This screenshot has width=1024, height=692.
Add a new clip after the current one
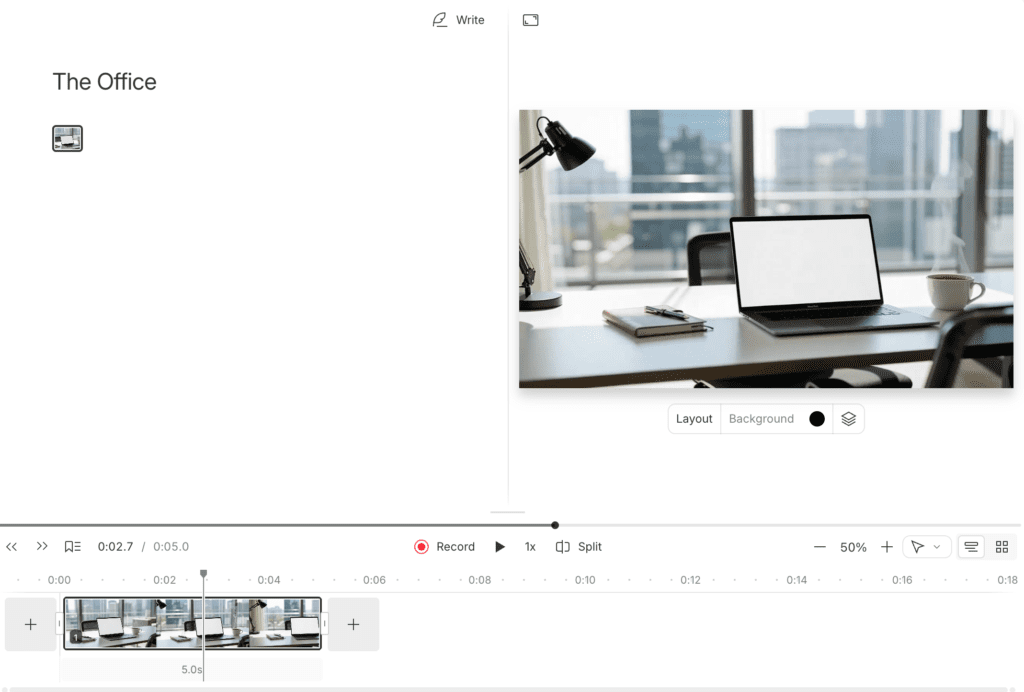pos(353,623)
